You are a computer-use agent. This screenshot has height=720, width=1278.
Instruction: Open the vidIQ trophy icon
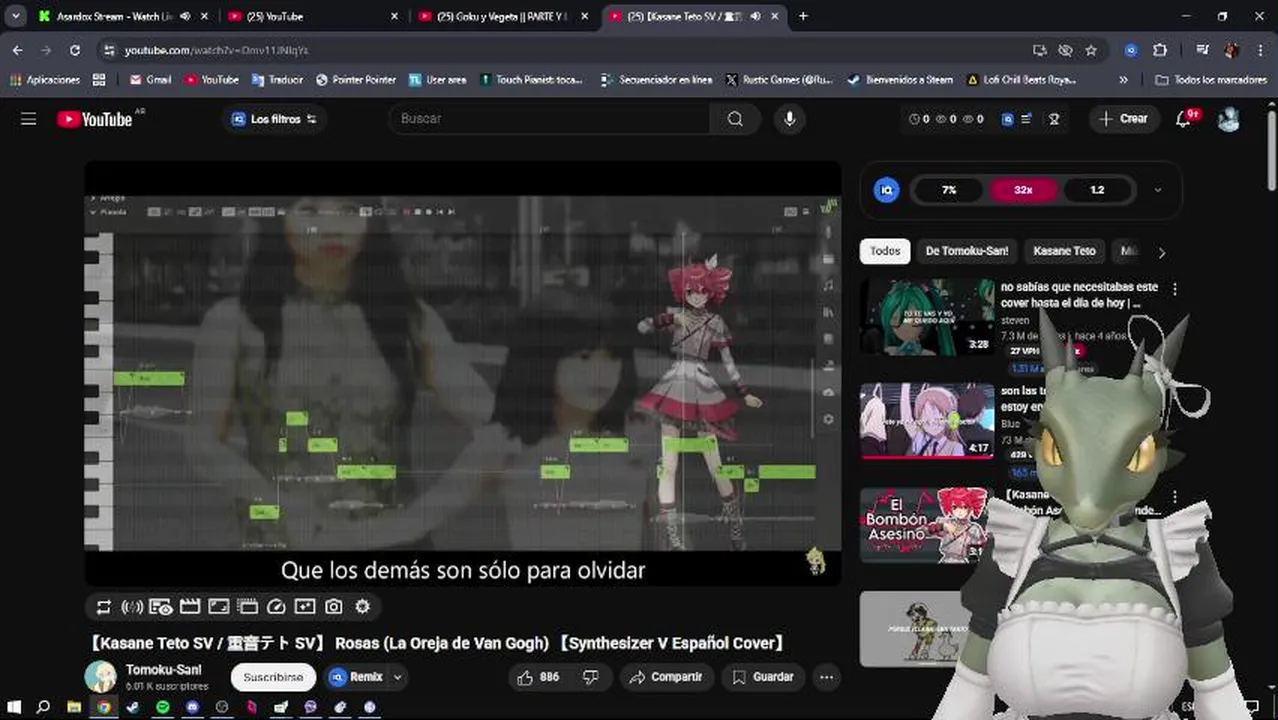(x=1054, y=119)
